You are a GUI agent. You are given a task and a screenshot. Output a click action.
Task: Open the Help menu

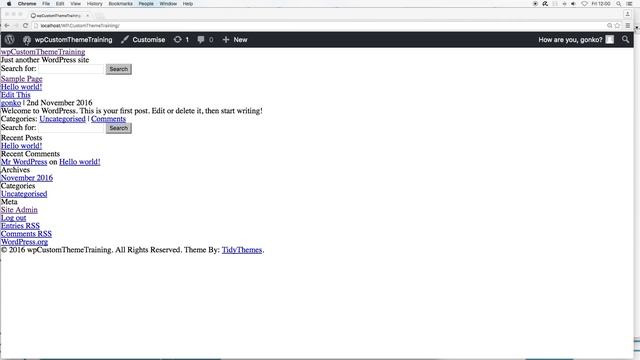[188, 4]
